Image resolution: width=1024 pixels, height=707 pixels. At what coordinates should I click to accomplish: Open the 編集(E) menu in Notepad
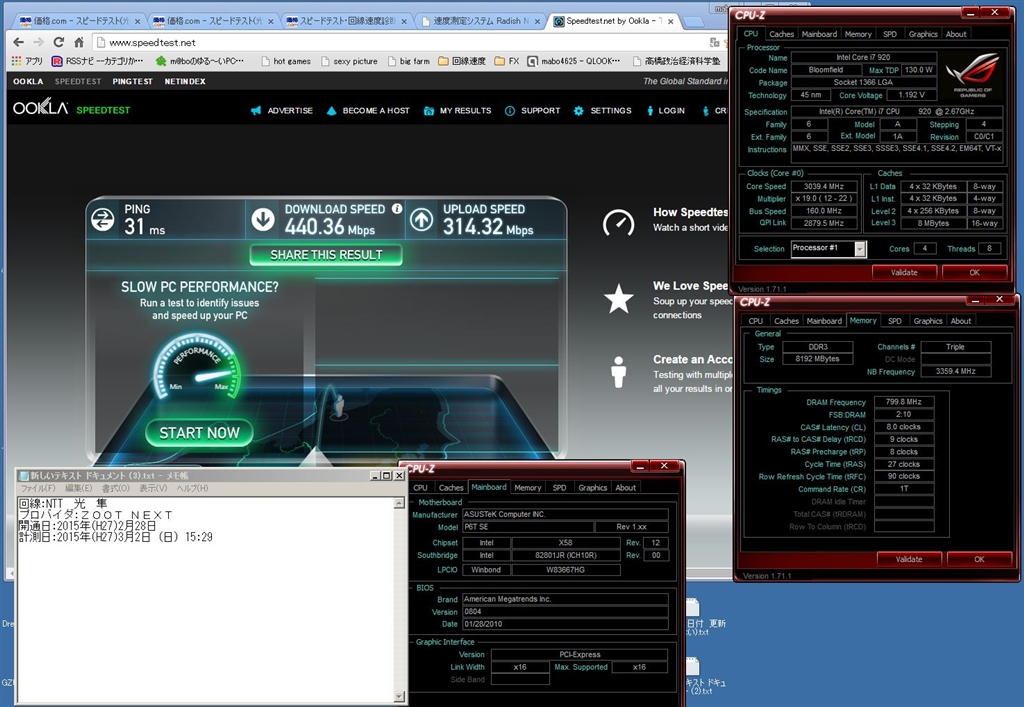pos(79,488)
